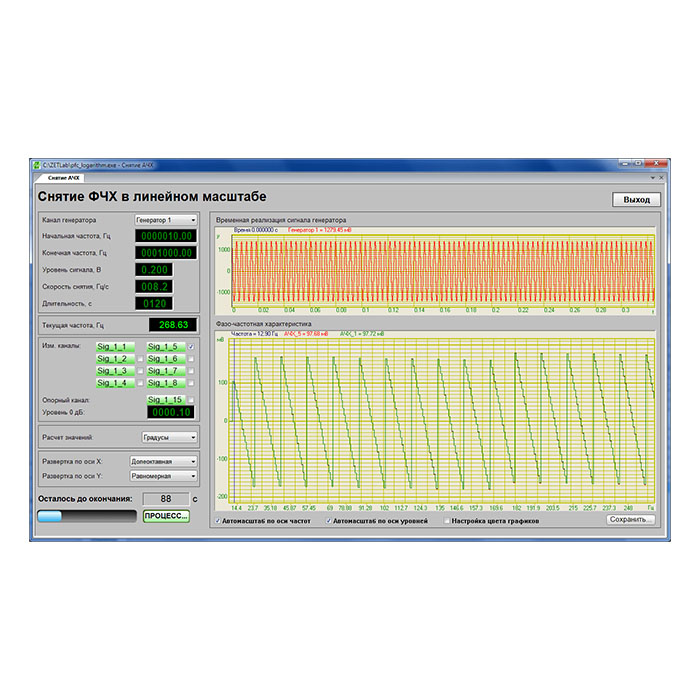Image resolution: width=700 pixels, height=700 pixels.
Task: Enable Настройка цвета графиков checkbox
Action: (447, 521)
